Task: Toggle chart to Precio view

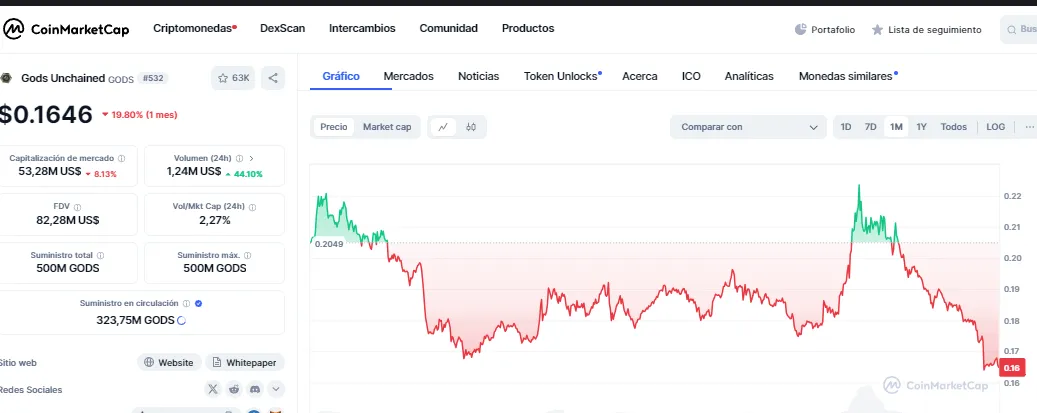Action: [334, 127]
